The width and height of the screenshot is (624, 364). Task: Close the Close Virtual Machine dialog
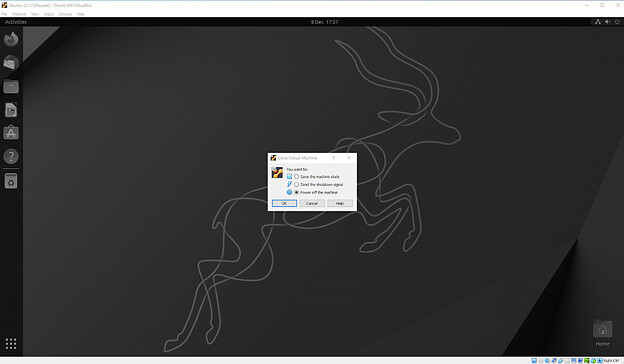pyautogui.click(x=349, y=158)
